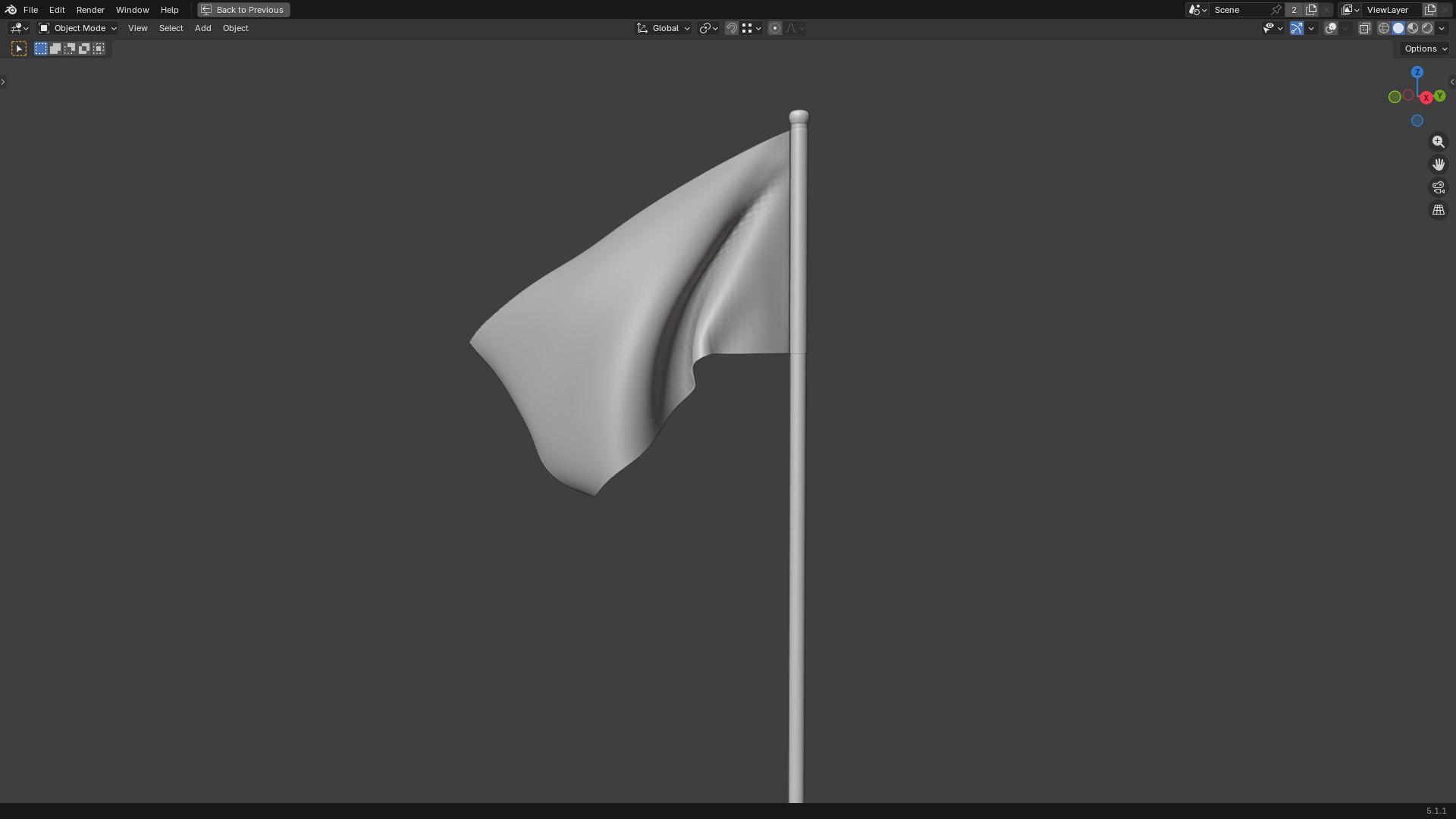Open the snapping options dropdown

[752, 28]
